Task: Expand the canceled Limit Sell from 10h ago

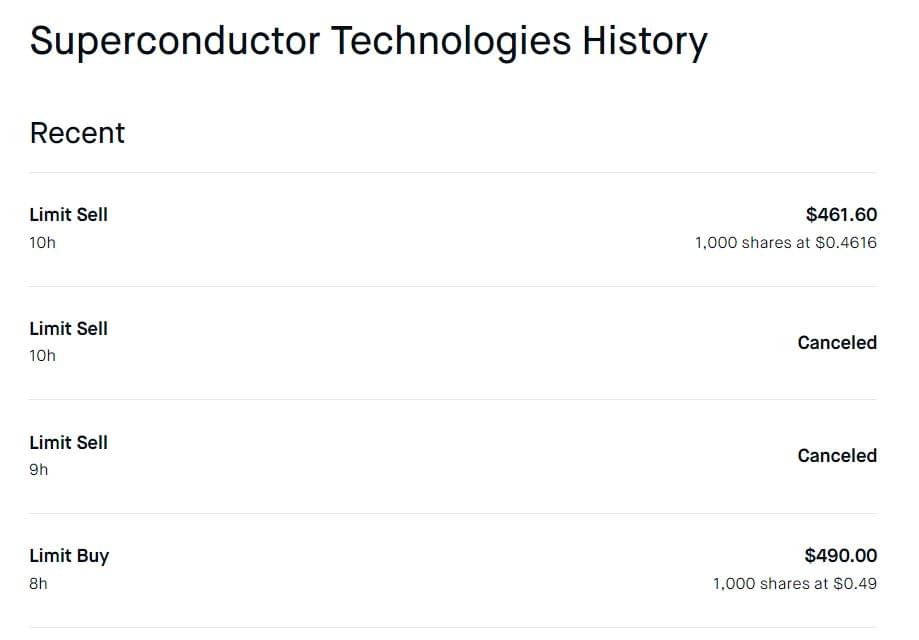Action: pos(69,329)
